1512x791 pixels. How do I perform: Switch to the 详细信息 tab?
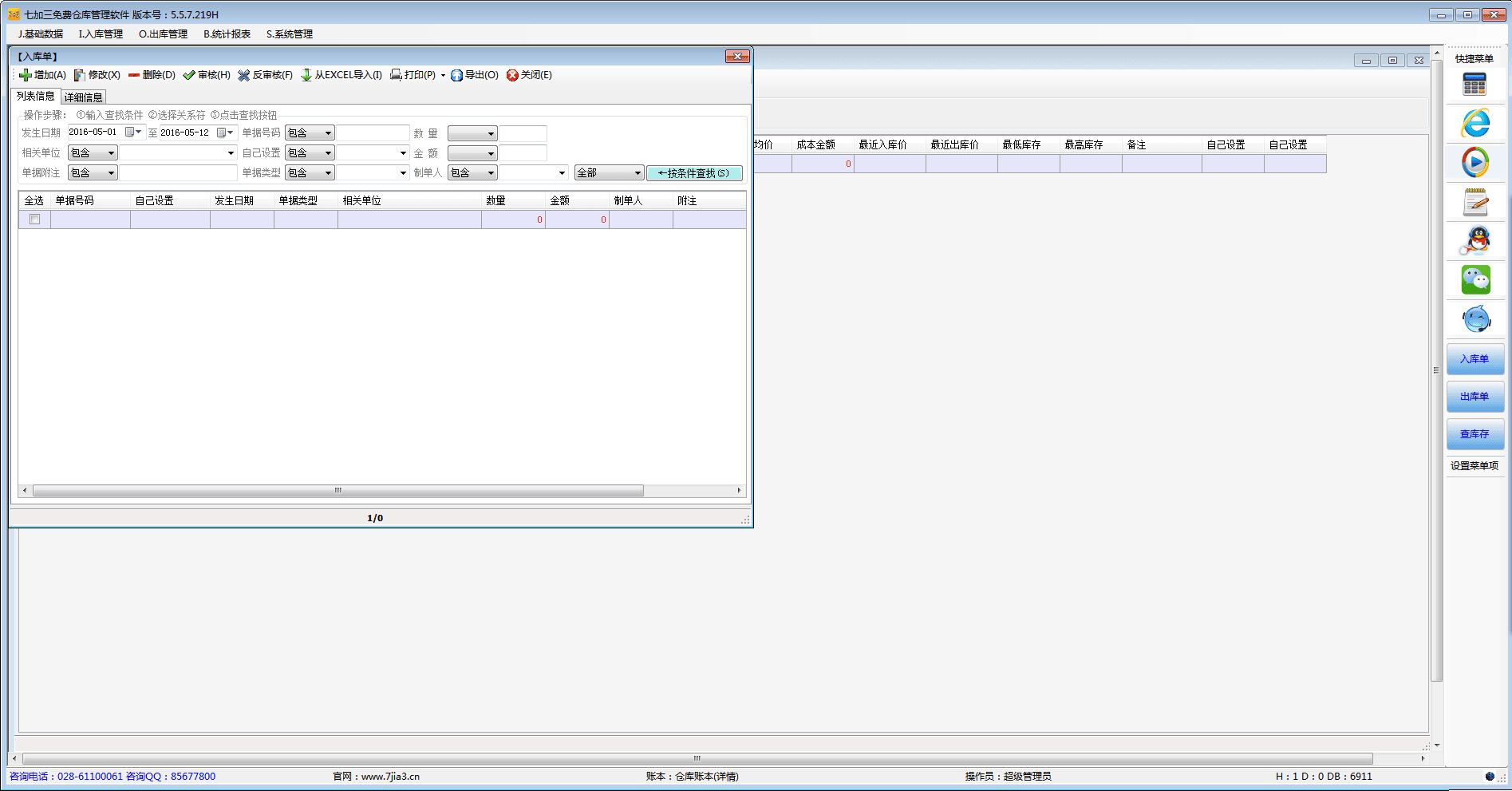84,97
